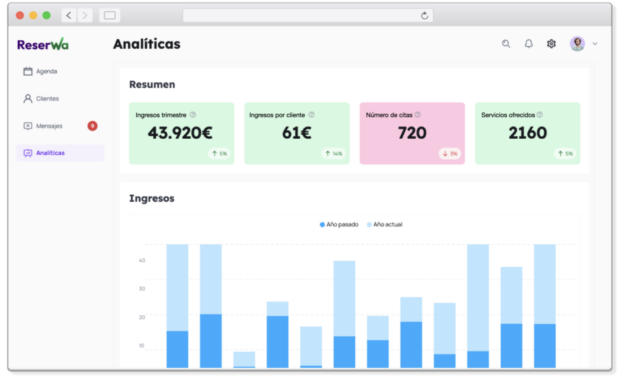Screen dimensions: 619x379
Task: Click the first chart bar
Action: pyautogui.click(x=177, y=306)
